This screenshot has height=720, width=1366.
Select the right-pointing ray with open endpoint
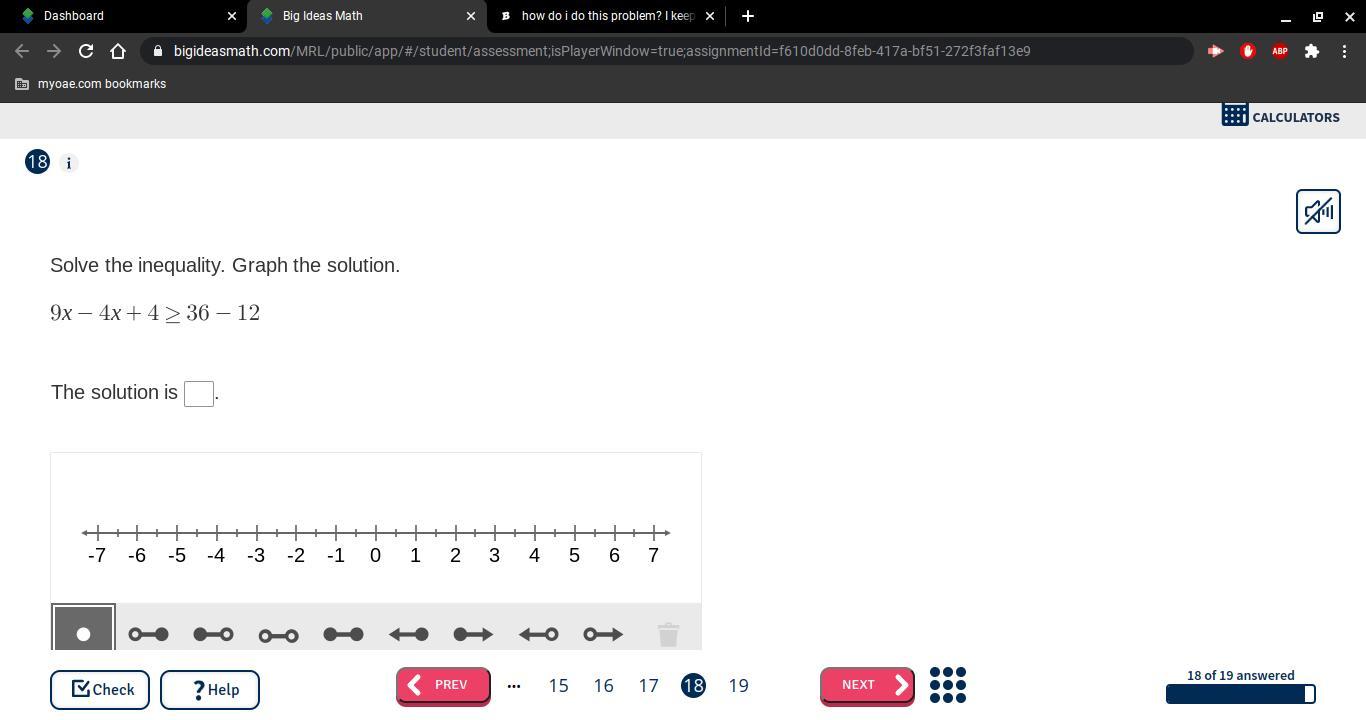(x=603, y=634)
